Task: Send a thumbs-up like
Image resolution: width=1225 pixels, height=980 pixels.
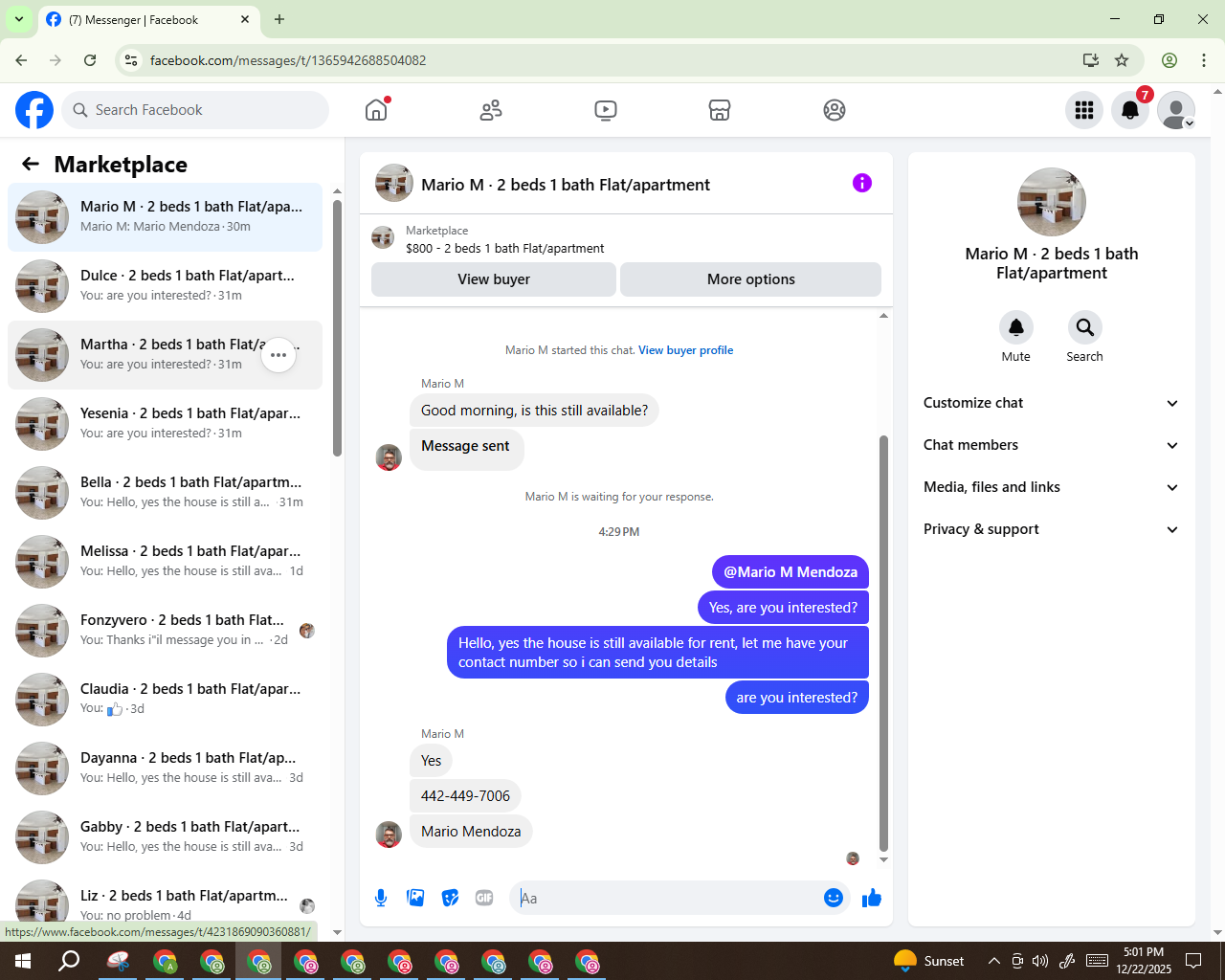Action: pos(872,898)
